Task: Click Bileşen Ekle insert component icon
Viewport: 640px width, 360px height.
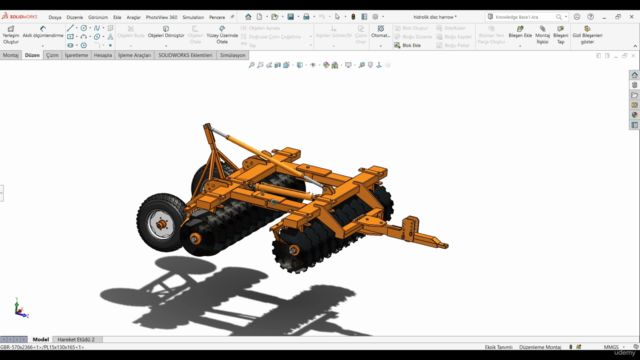Action: point(520,29)
